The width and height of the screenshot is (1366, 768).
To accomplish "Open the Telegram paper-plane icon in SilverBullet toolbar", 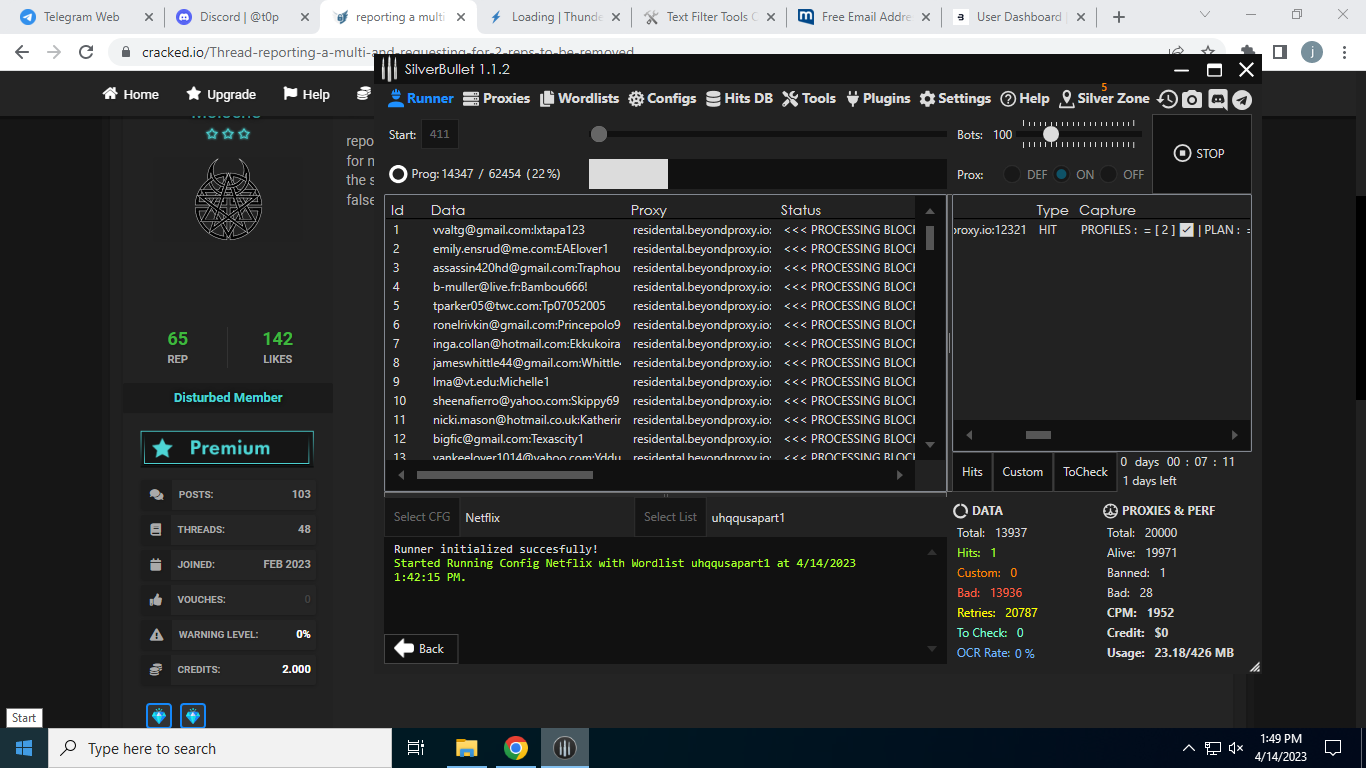I will (x=1241, y=99).
